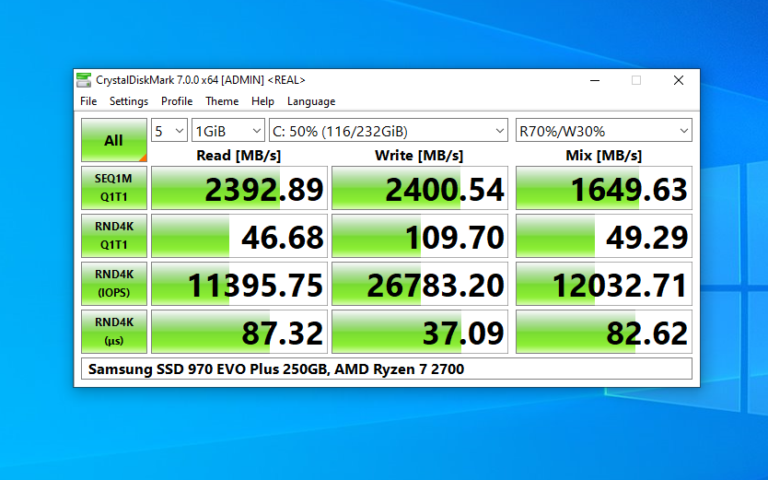This screenshot has width=768, height=480.
Task: Open the test count dropdown showing 5
Action: point(169,131)
